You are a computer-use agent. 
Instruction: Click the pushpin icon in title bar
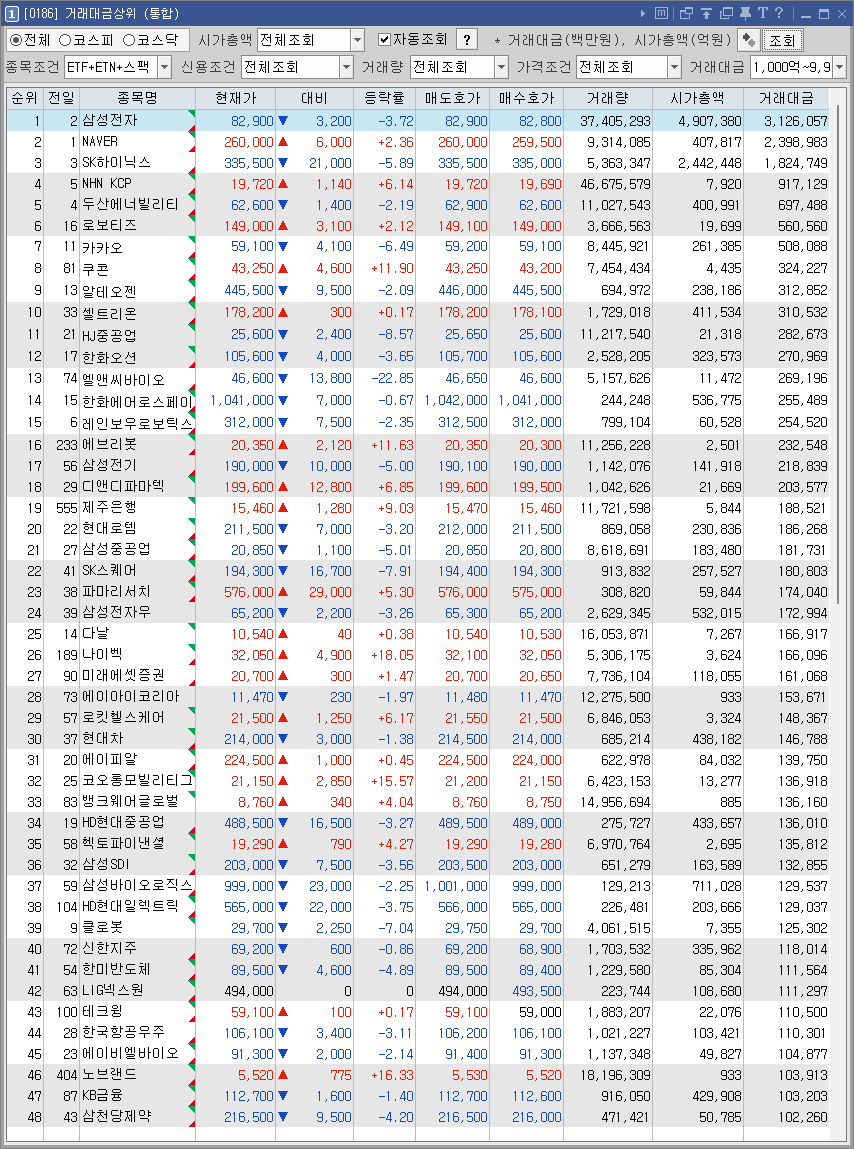pyautogui.click(x=746, y=13)
